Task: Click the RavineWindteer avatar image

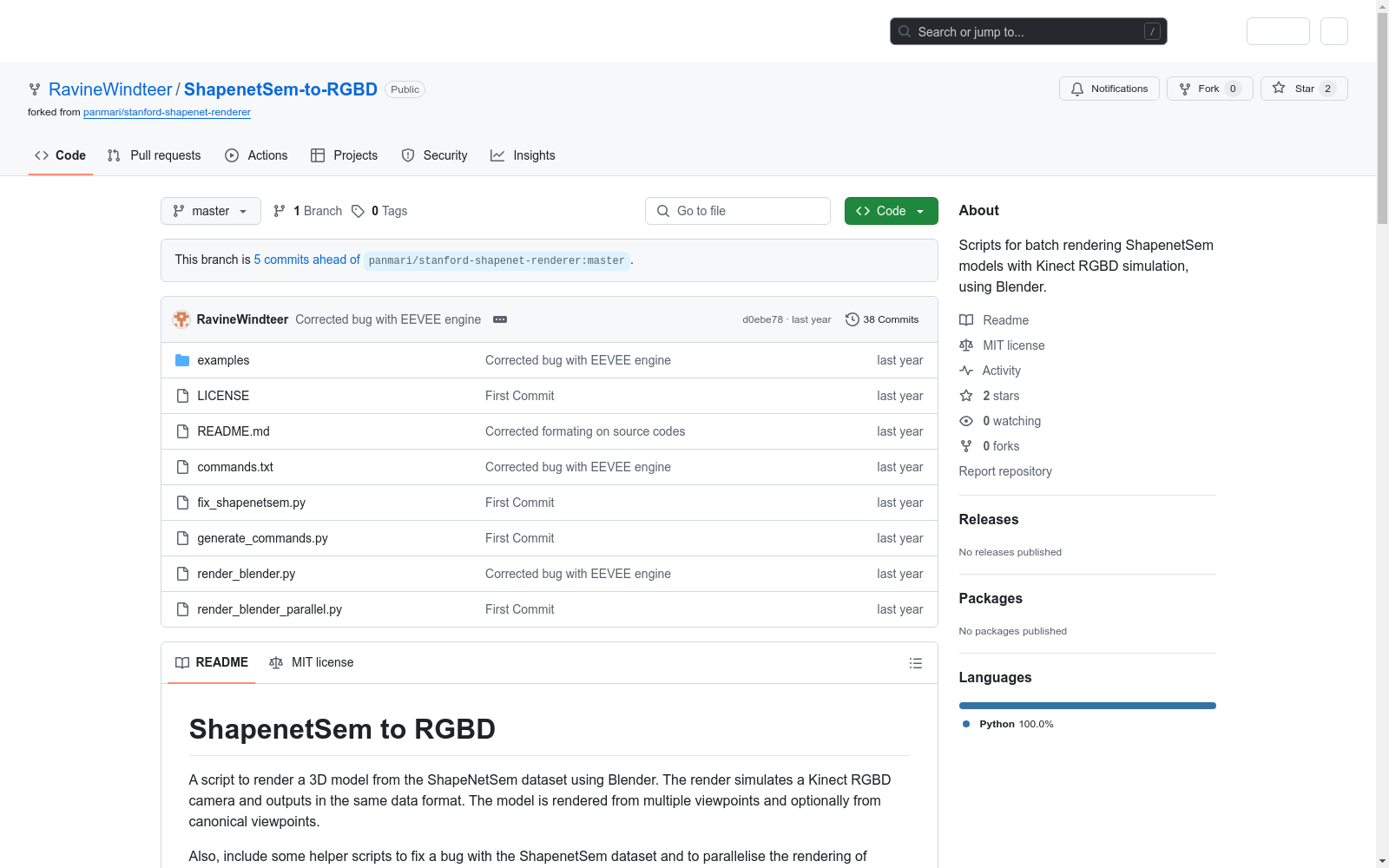Action: pyautogui.click(x=181, y=319)
